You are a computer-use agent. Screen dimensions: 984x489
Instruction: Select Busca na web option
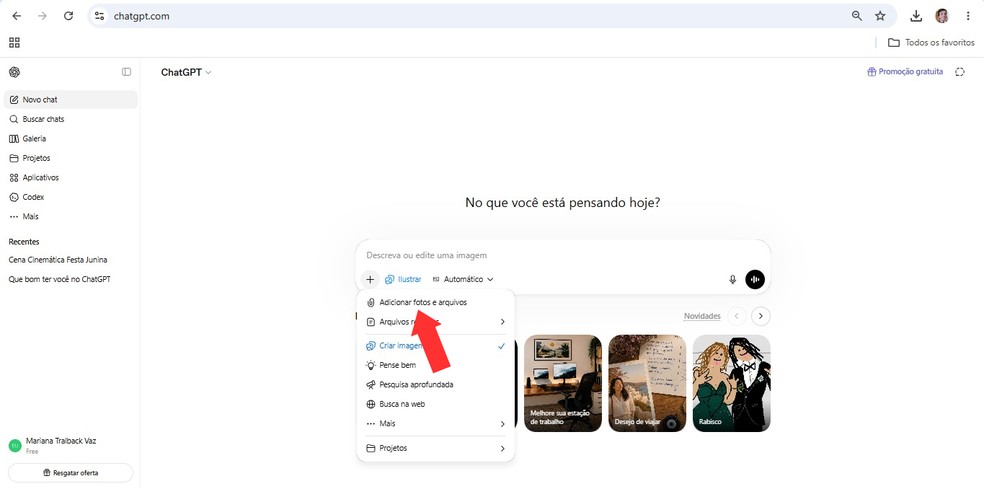pyautogui.click(x=436, y=404)
